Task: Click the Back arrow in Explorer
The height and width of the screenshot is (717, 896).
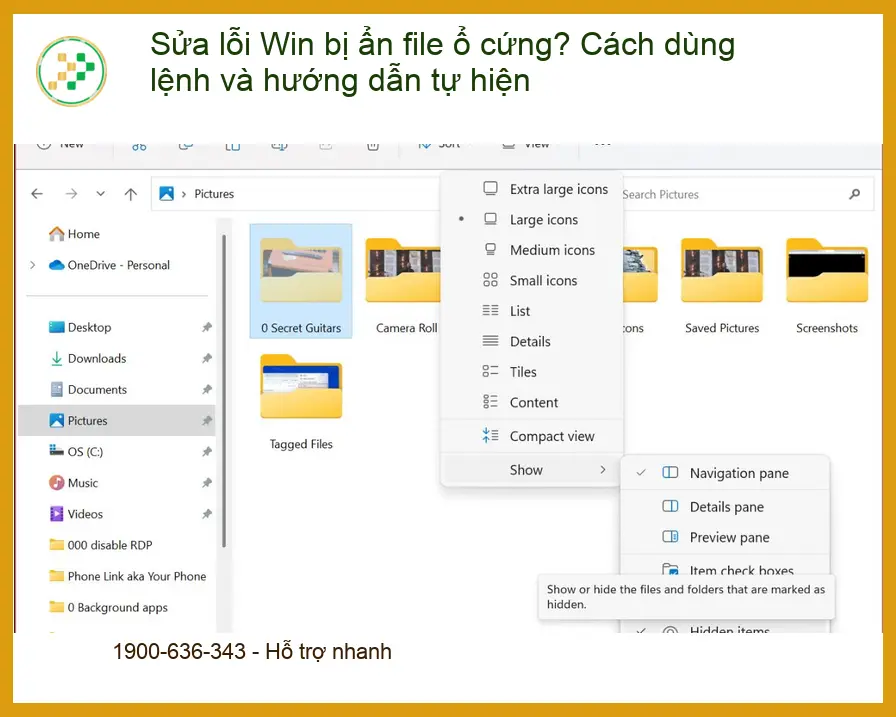Action: point(37,194)
